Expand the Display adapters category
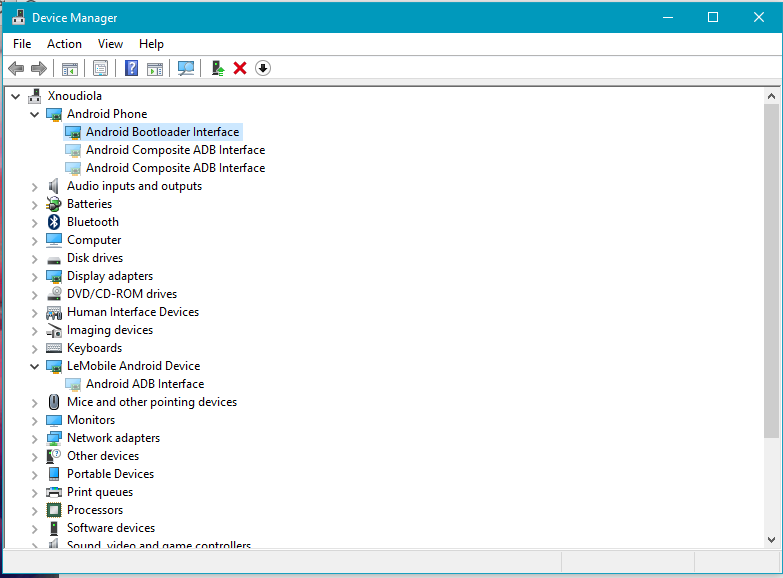 (x=35, y=276)
